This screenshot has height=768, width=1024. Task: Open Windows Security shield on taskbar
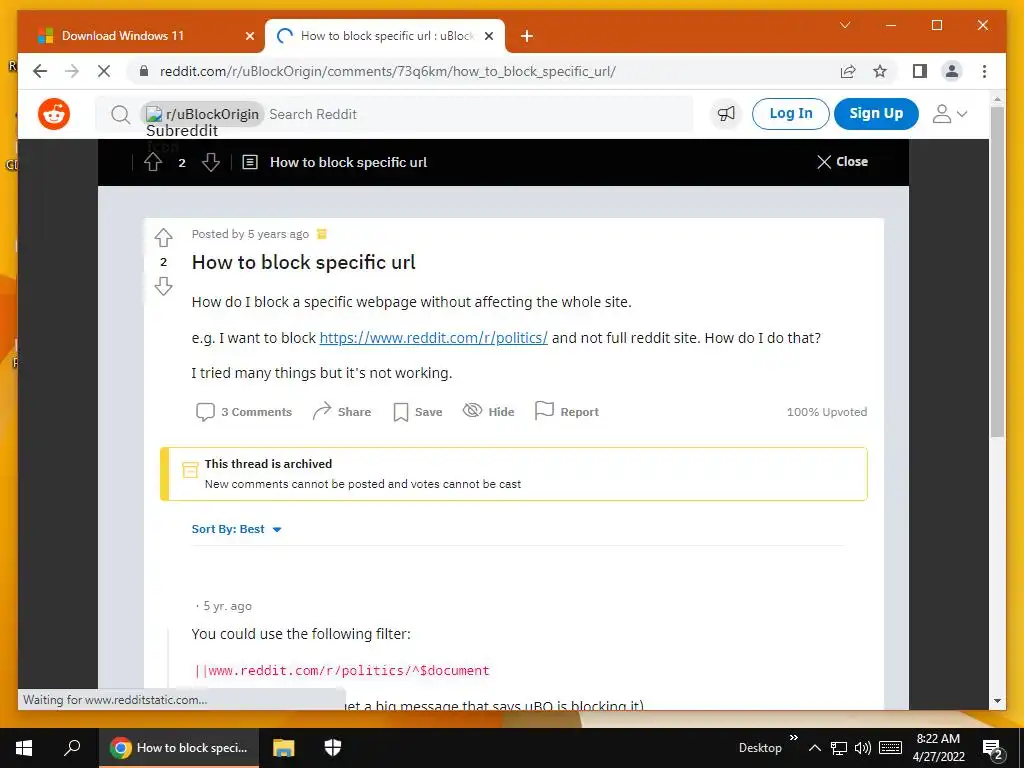tap(333, 748)
